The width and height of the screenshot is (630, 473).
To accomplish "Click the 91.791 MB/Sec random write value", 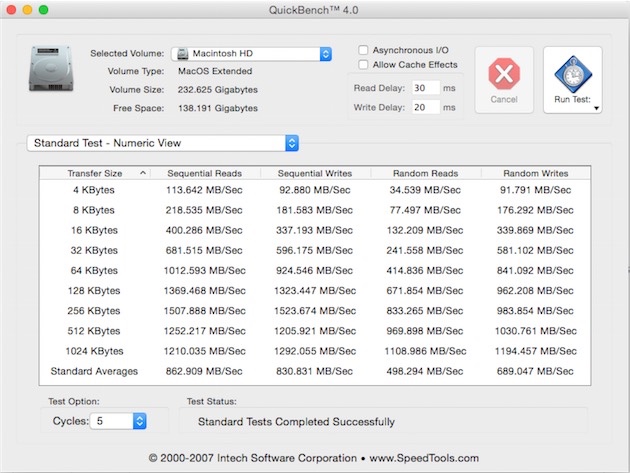I will point(535,190).
